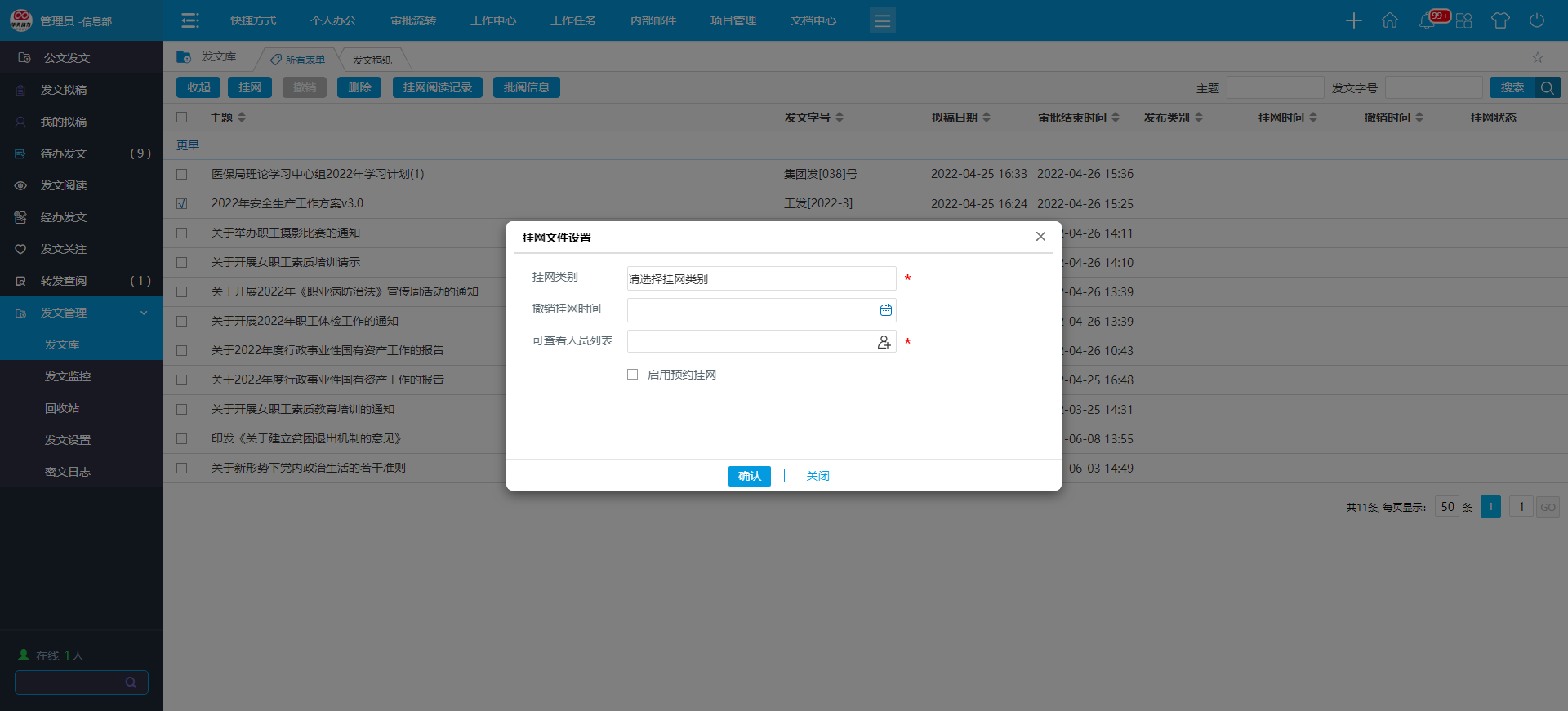Click the plus icon in top bar

click(1354, 20)
